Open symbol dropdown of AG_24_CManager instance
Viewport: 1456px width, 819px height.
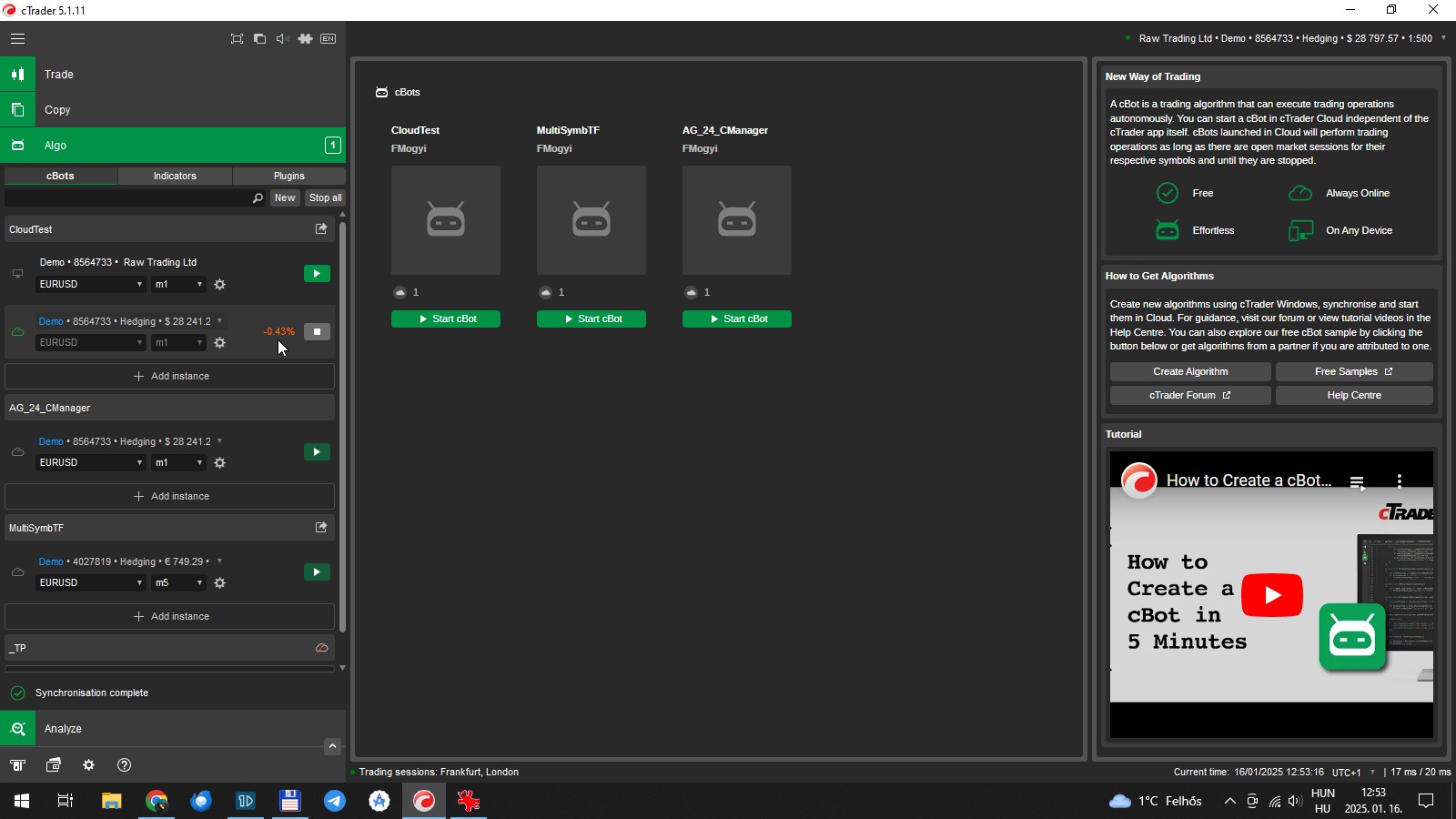tap(91, 463)
